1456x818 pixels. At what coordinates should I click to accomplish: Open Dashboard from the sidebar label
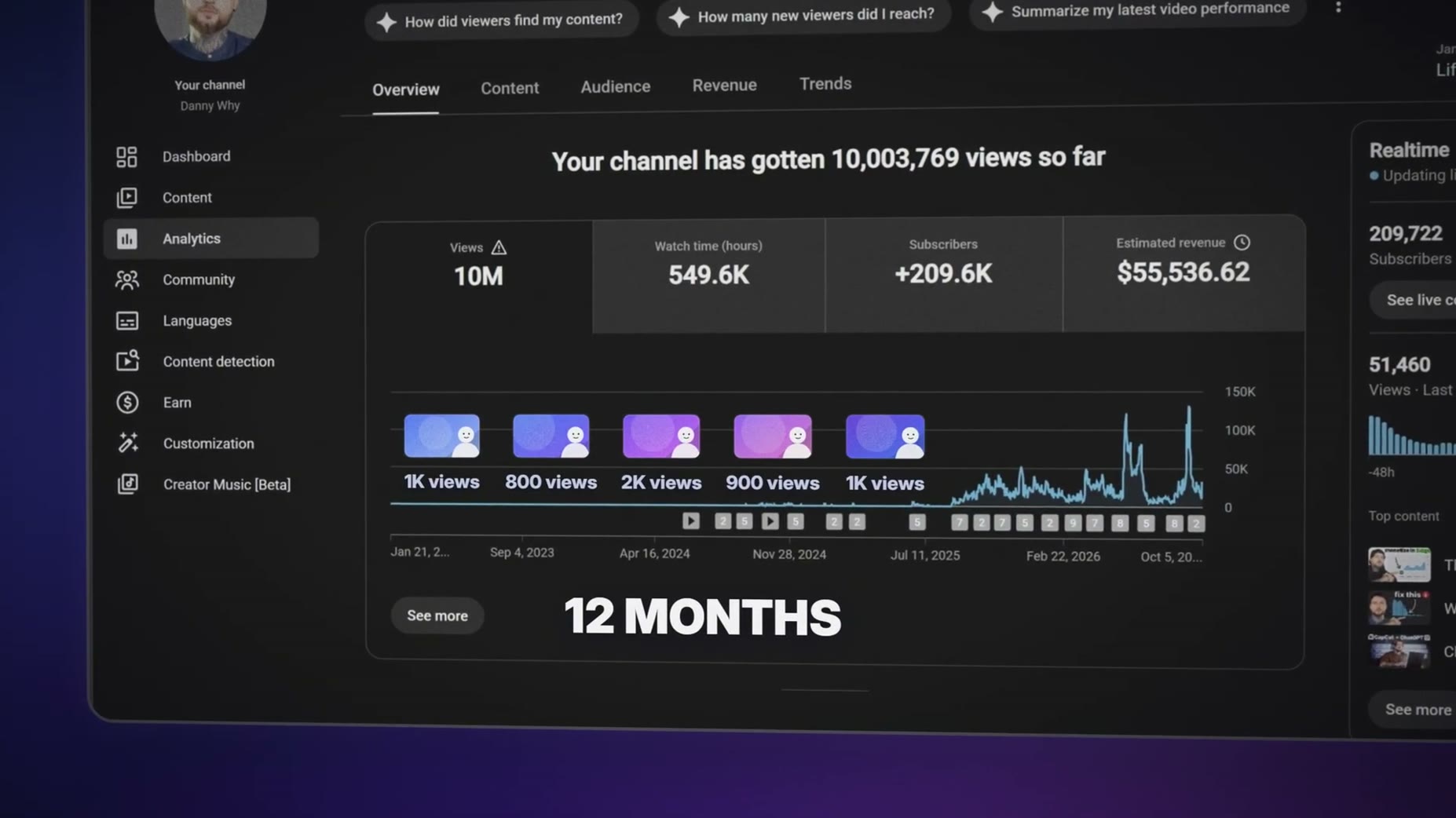point(196,156)
